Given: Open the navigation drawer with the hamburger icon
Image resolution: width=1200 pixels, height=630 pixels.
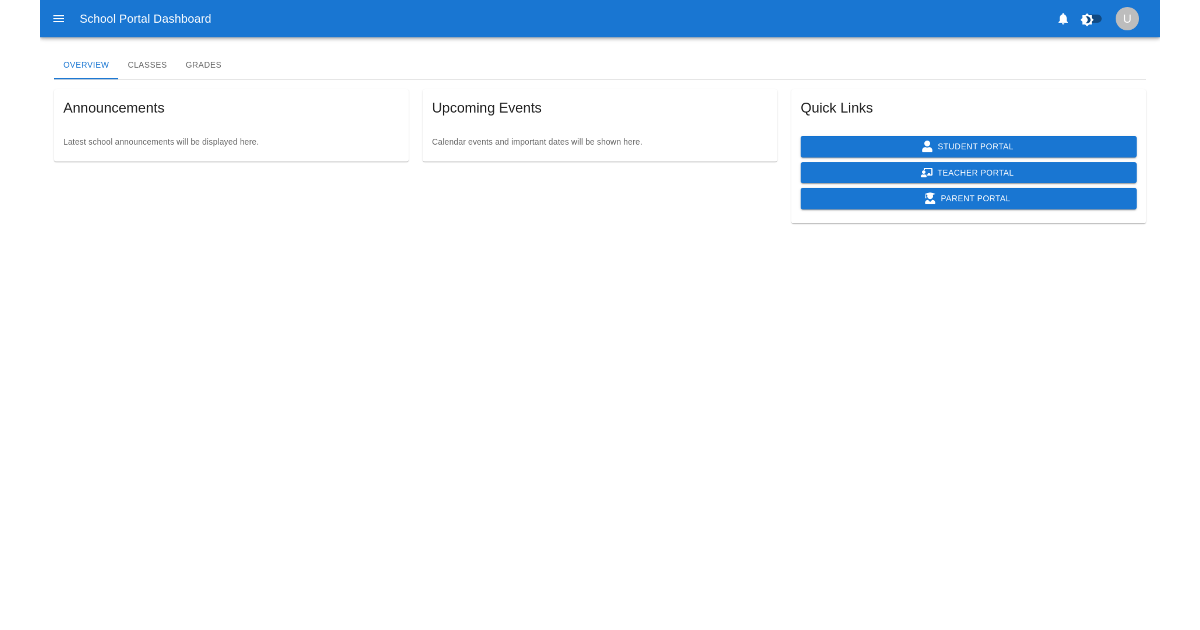Looking at the screenshot, I should (x=58, y=18).
